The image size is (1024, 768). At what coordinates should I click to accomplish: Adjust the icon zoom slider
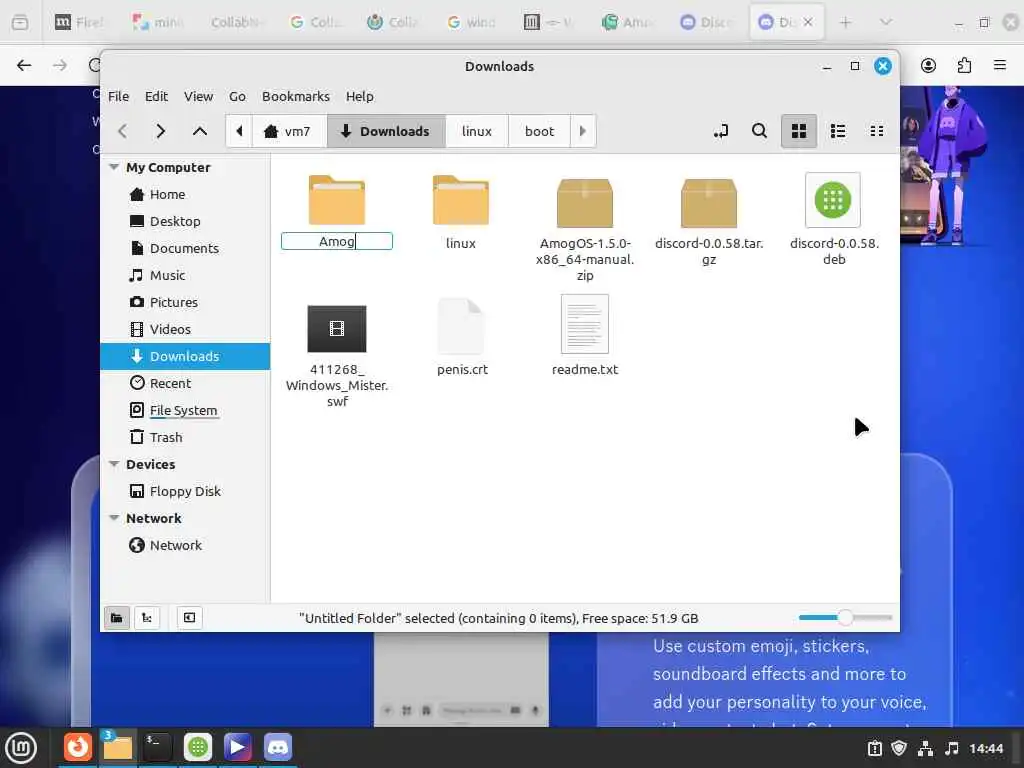pyautogui.click(x=845, y=617)
